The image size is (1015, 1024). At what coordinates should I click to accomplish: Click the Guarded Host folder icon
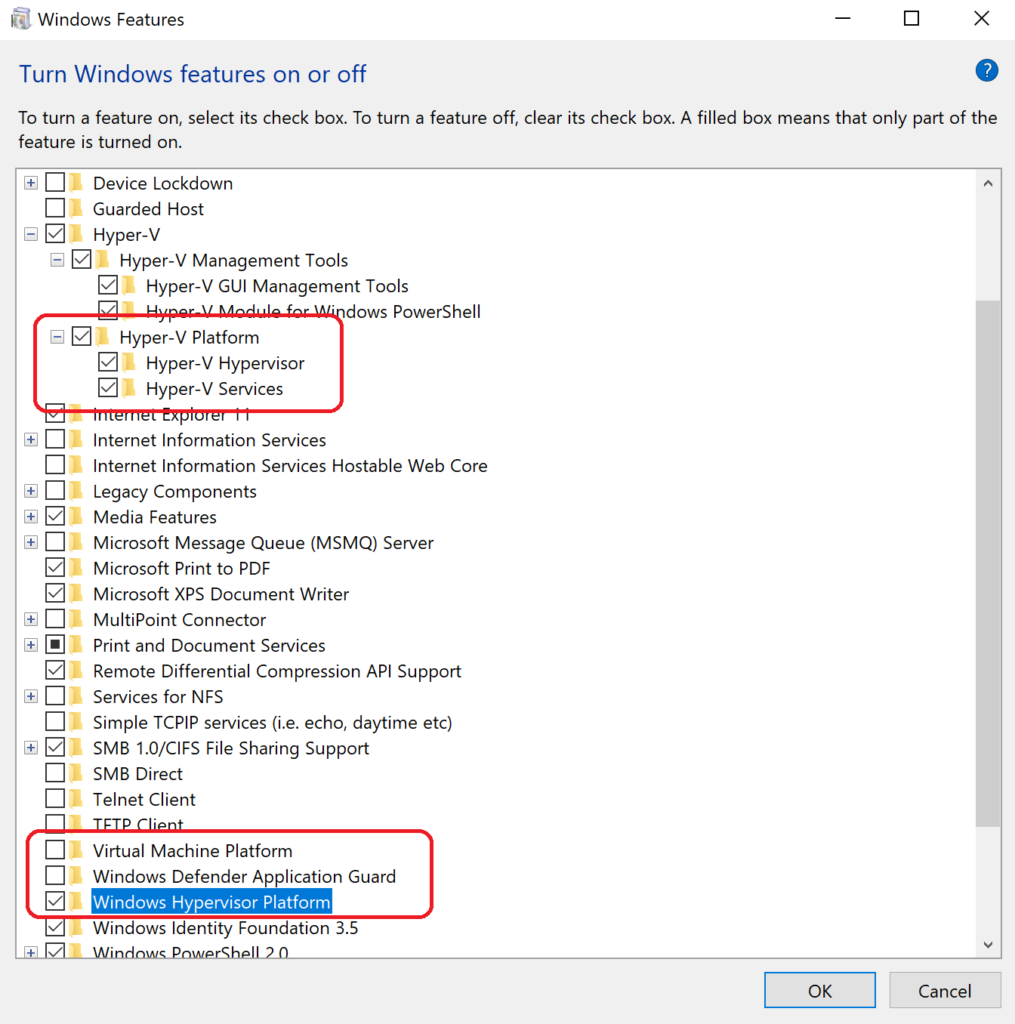(75, 208)
